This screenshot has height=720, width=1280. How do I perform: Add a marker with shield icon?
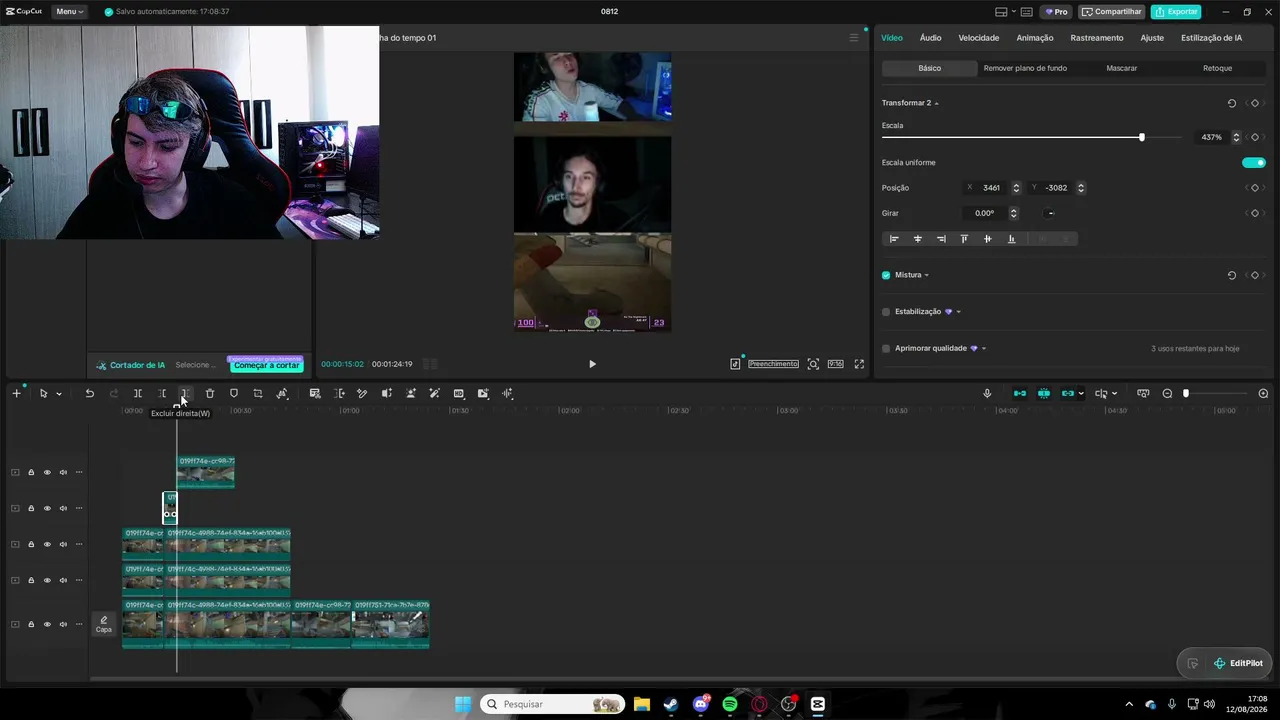click(x=234, y=394)
